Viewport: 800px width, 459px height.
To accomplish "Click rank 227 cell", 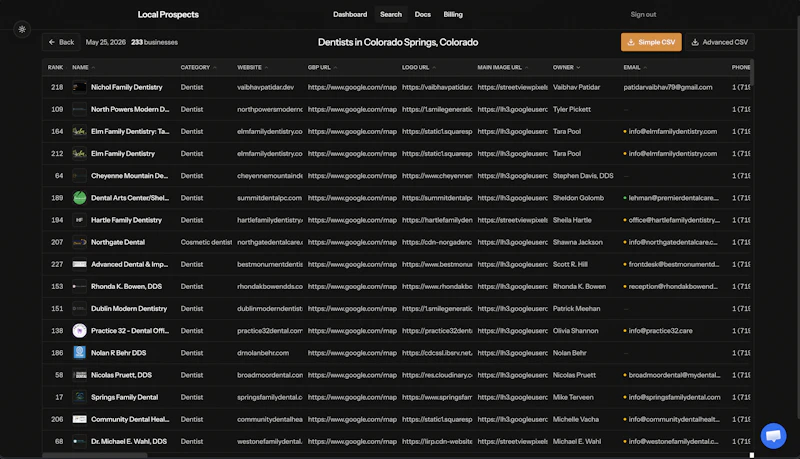I will pyautogui.click(x=57, y=264).
